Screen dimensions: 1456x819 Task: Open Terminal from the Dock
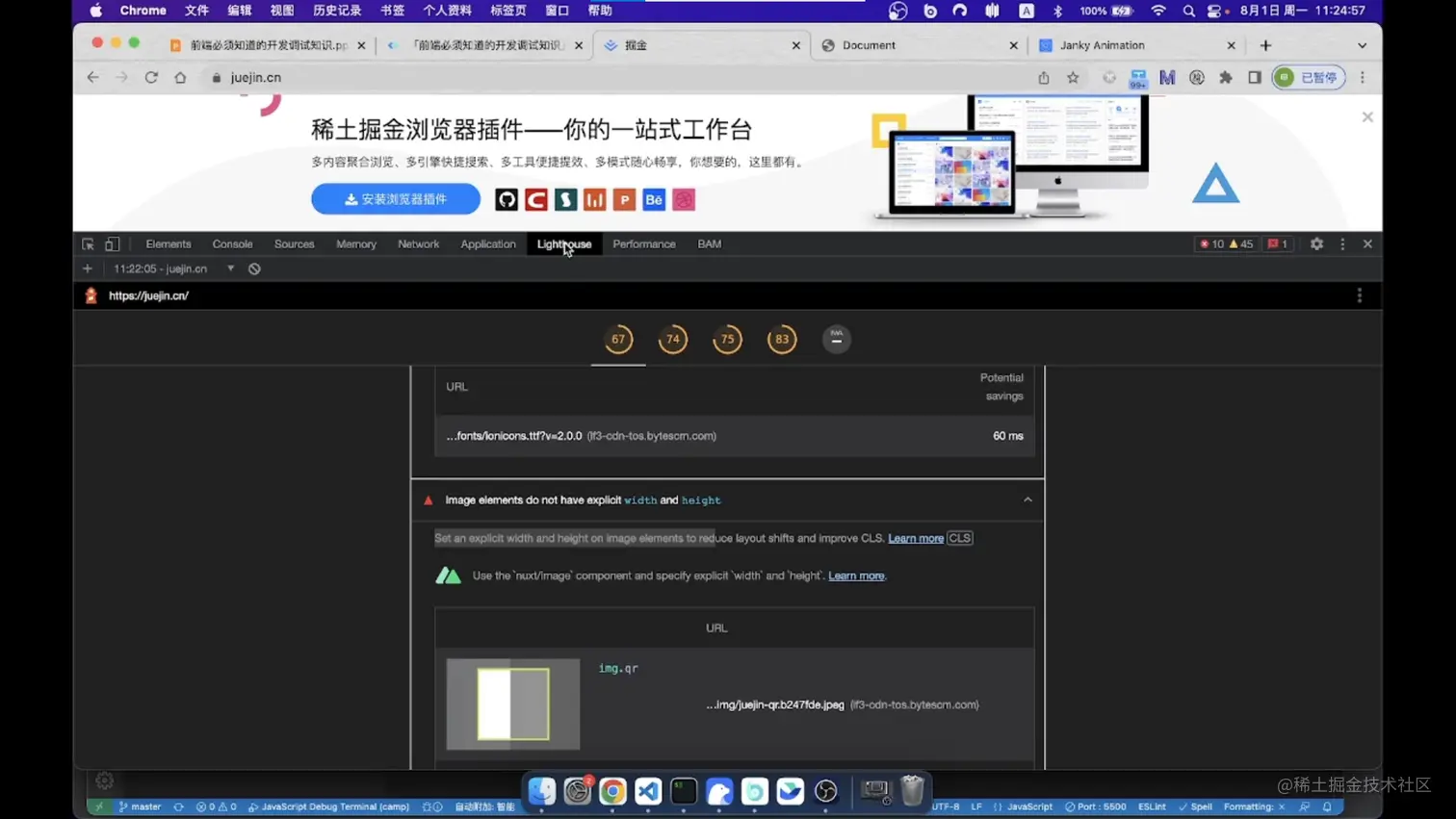click(684, 791)
